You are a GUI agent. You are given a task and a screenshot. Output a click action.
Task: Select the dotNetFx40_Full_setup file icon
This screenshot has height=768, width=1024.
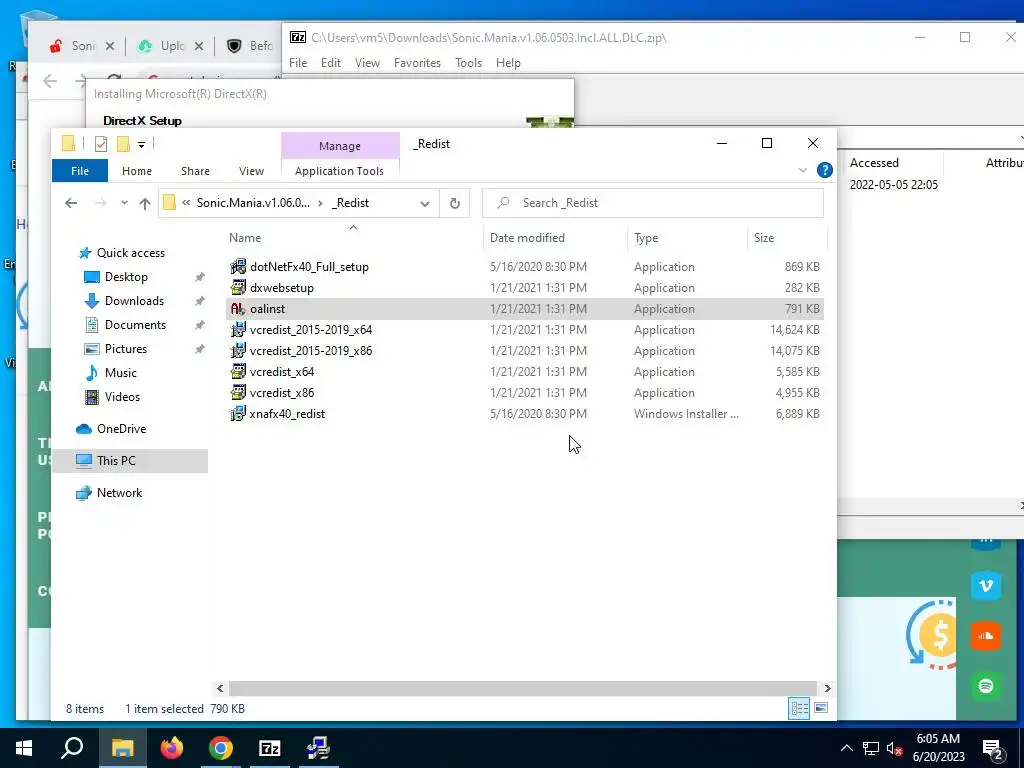click(x=238, y=266)
